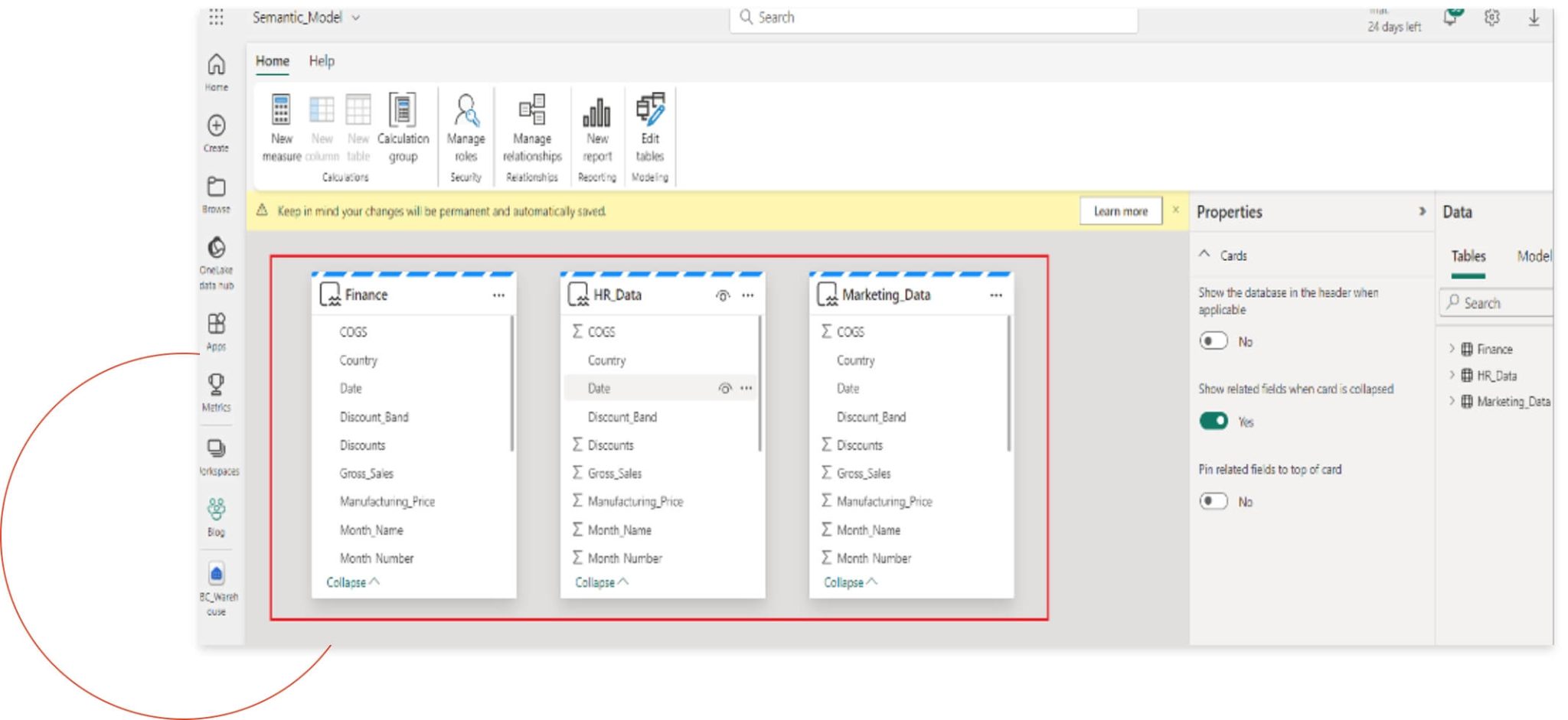Screen dimensions: 1568x720
Task: Click Finance card vertical scrollbar
Action: point(511,383)
